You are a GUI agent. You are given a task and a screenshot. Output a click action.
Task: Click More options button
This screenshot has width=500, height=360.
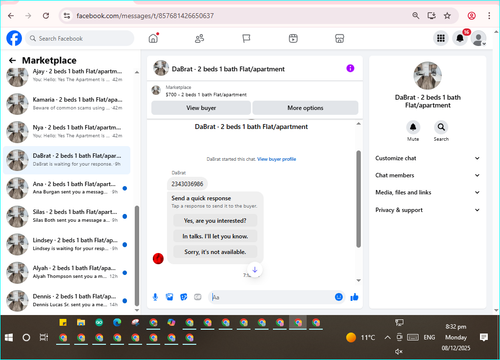[305, 108]
